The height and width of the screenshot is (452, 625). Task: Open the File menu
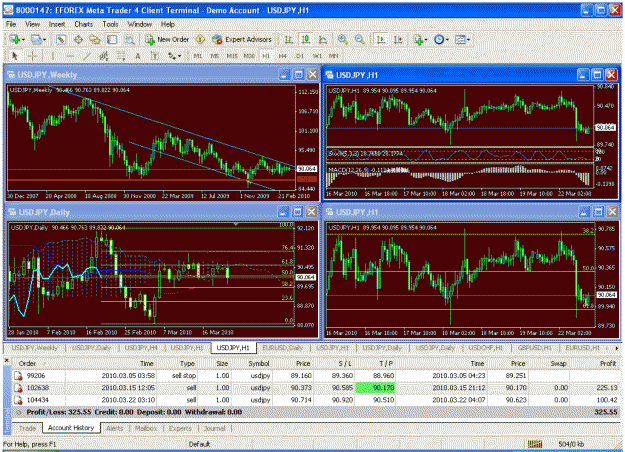click(11, 24)
